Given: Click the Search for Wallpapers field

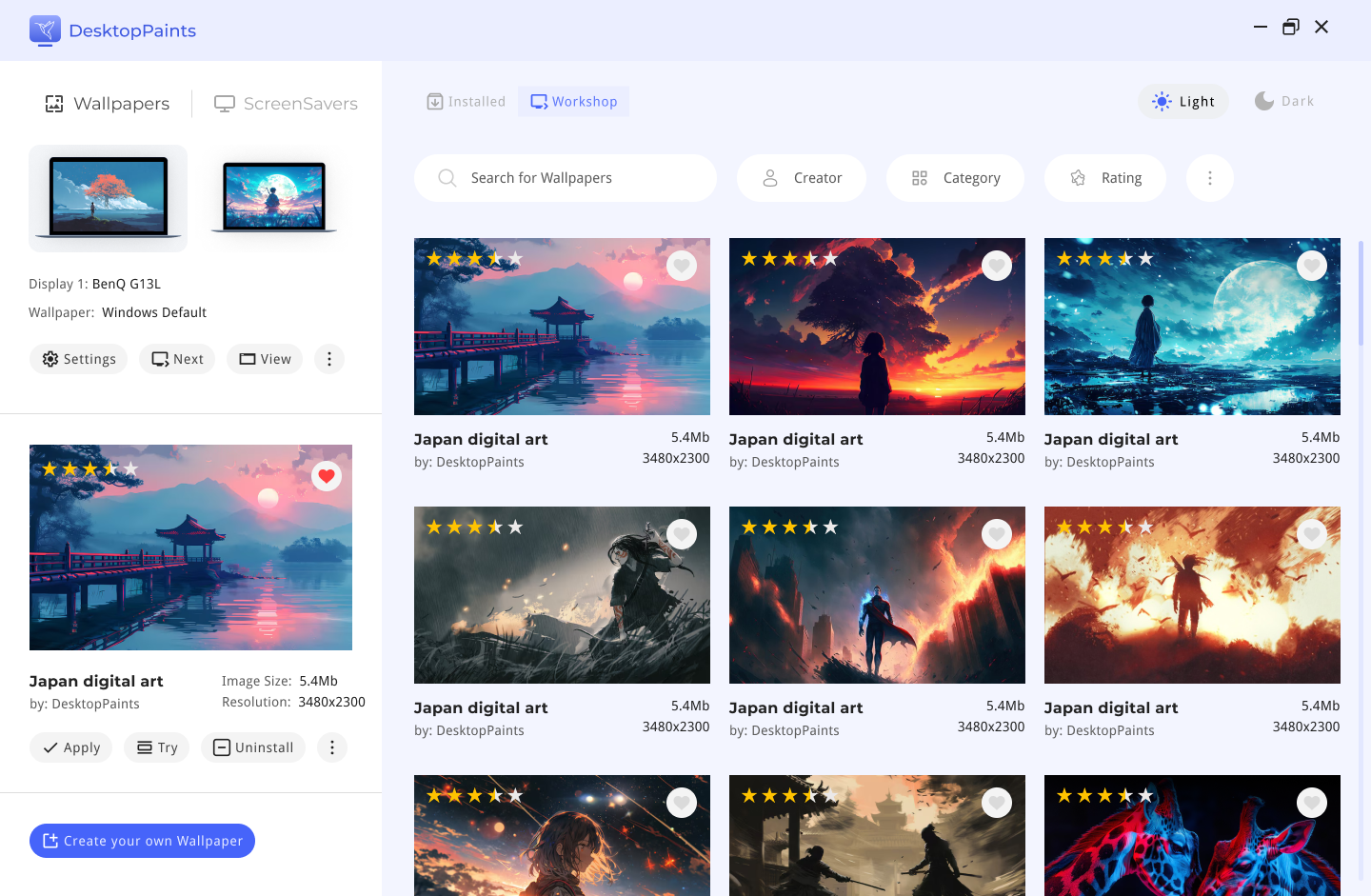Looking at the screenshot, I should click(x=581, y=178).
